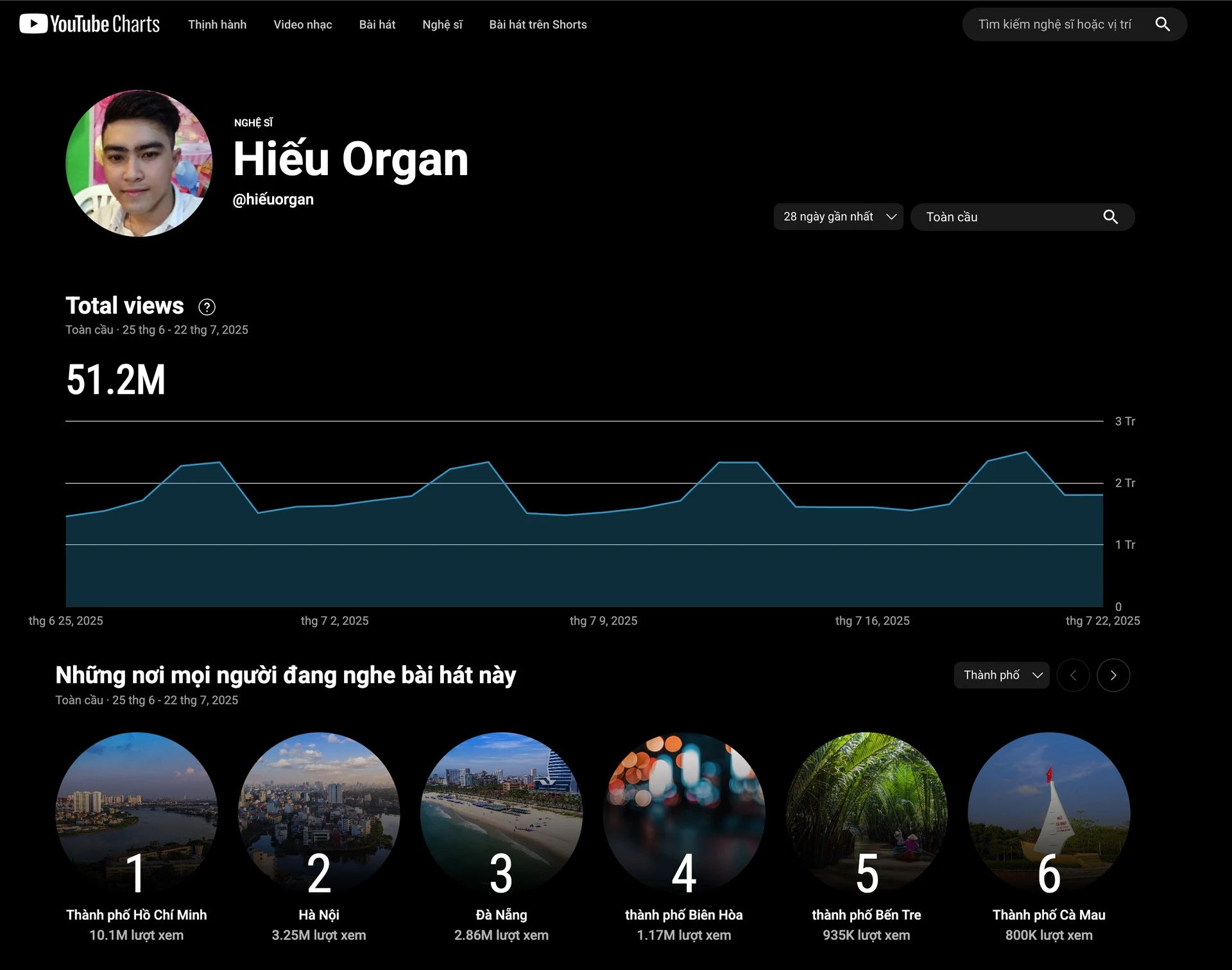Expand the 28 ngày gần nhất dropdown
Viewport: 1232px width, 970px height.
click(838, 217)
